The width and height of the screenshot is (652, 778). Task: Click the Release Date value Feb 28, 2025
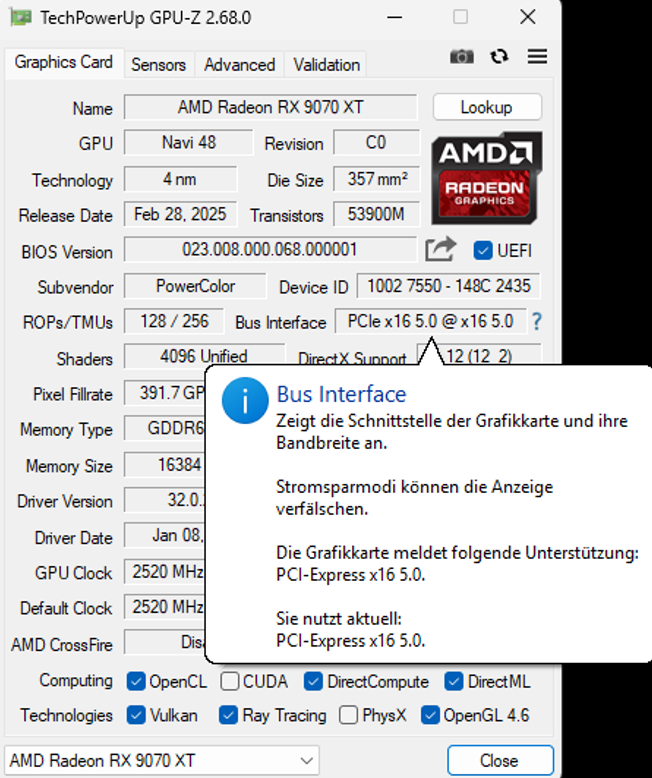pyautogui.click(x=180, y=214)
